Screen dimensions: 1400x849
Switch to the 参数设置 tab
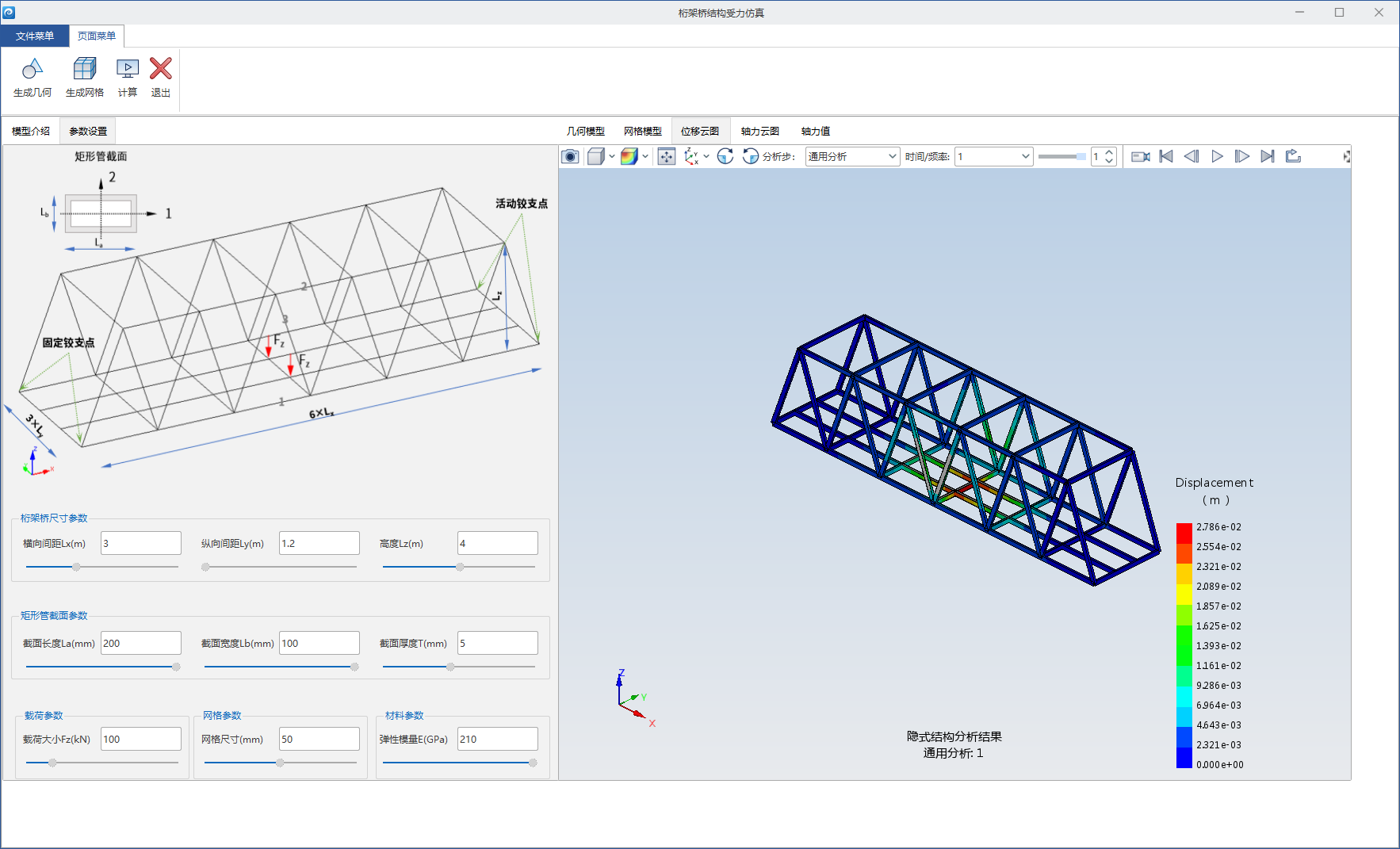(x=88, y=131)
